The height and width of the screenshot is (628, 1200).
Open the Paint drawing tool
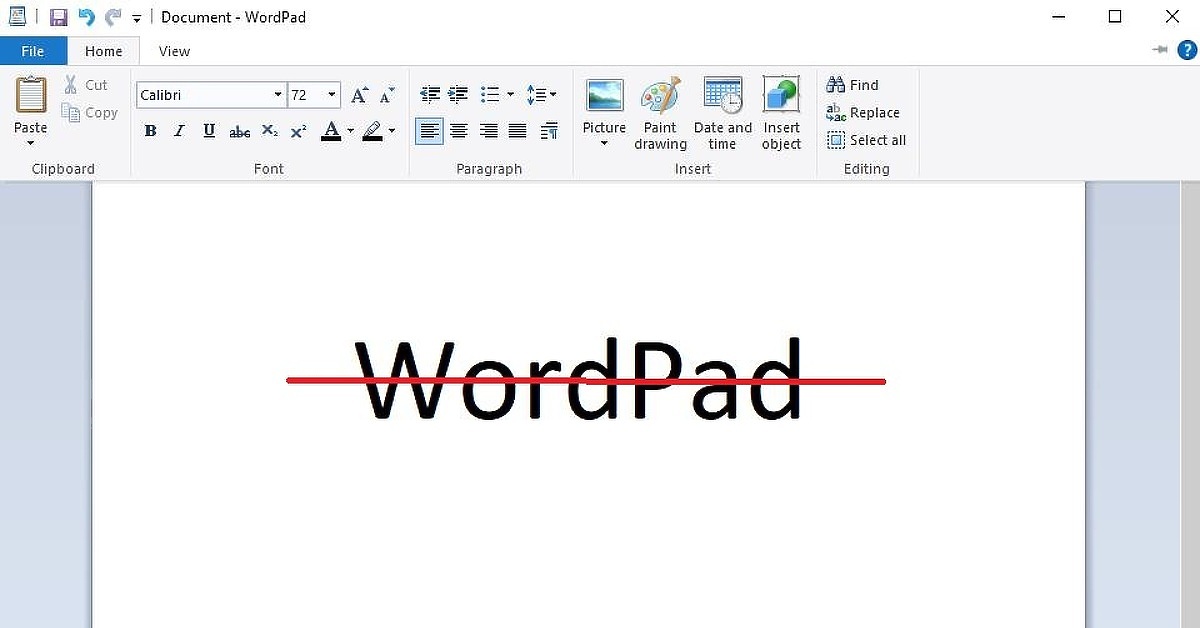pos(660,112)
